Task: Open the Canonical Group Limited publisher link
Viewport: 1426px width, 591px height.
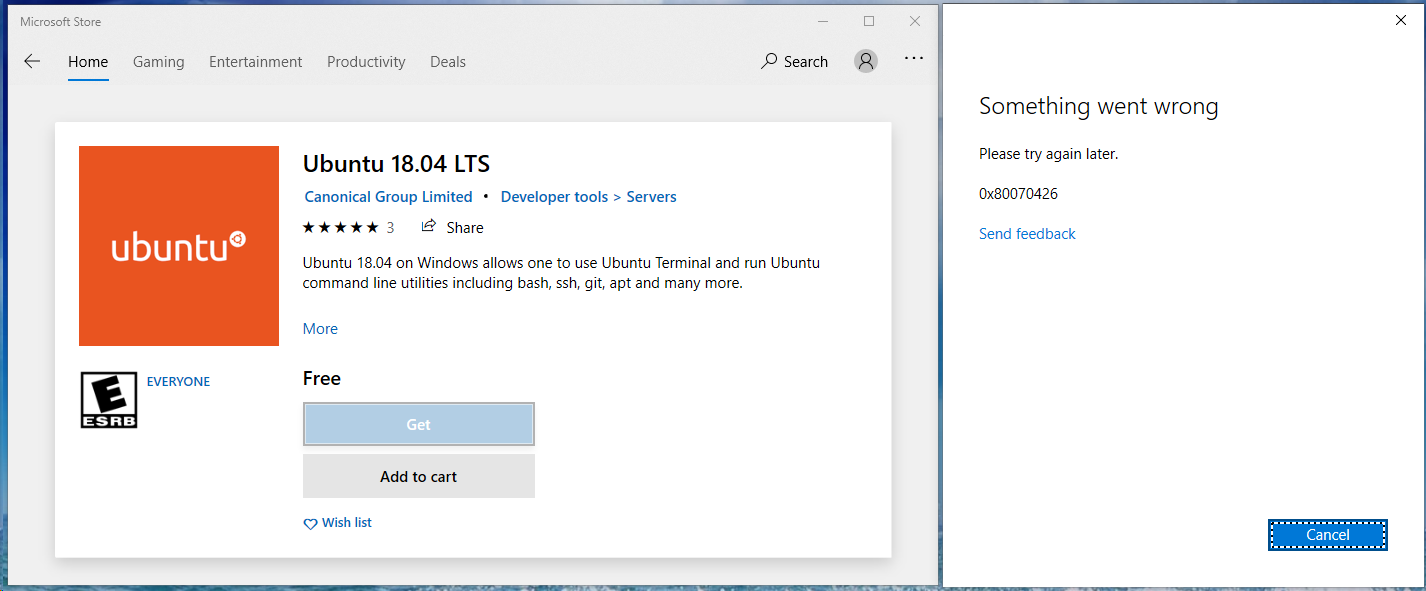Action: (388, 196)
